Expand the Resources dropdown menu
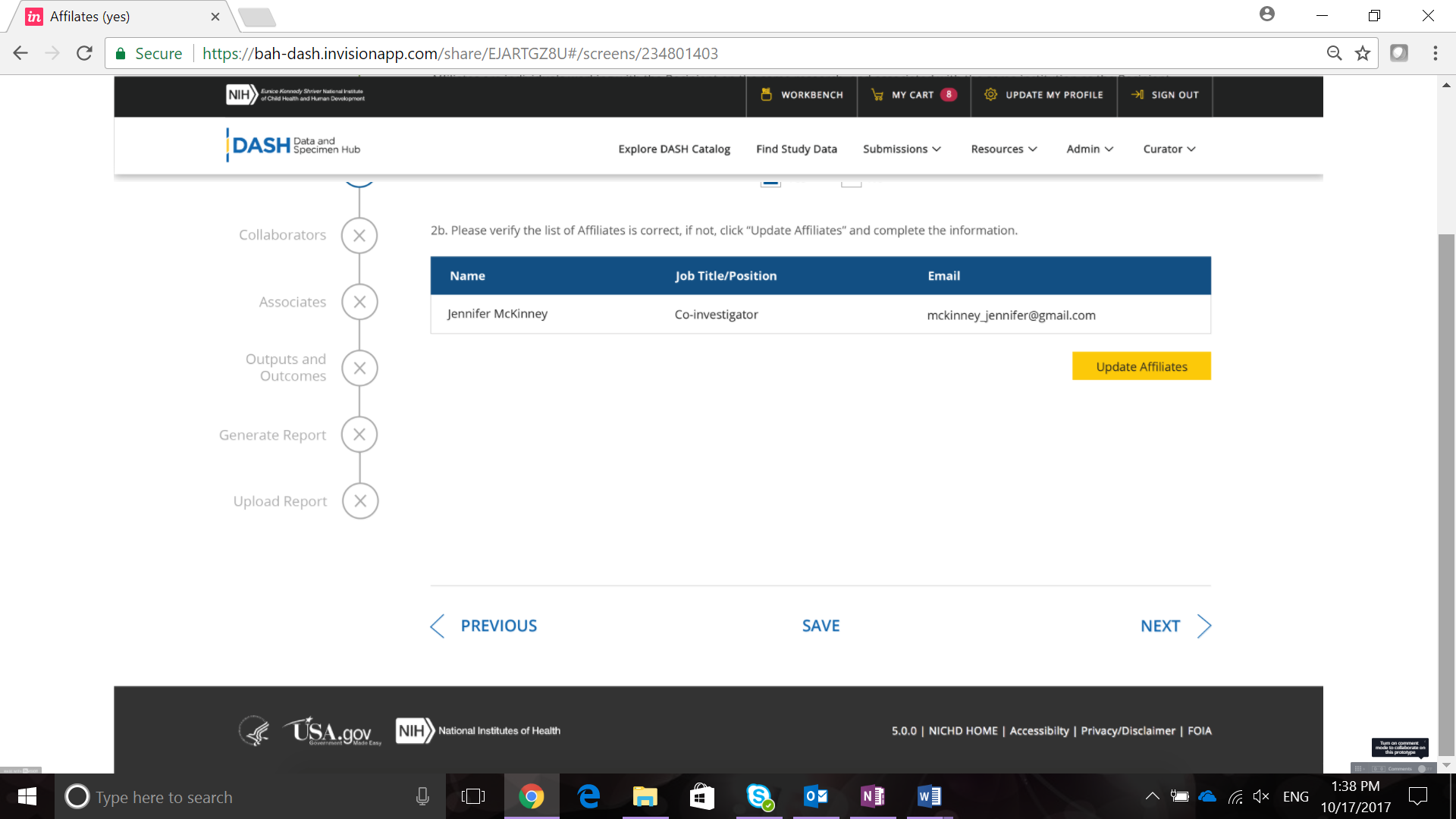 pyautogui.click(x=1003, y=149)
